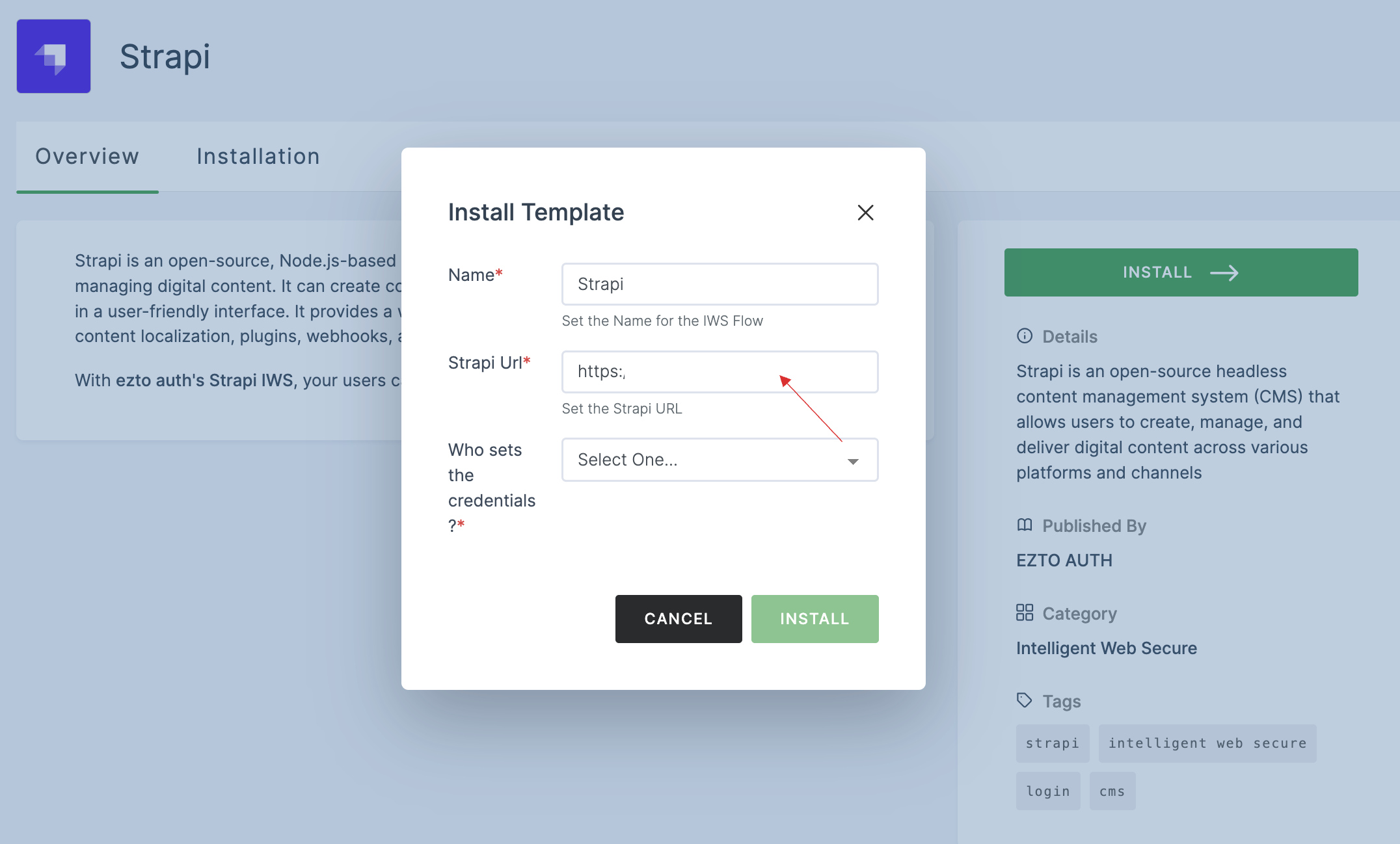Click the arrow on the sidebar Install button
This screenshot has width=1400, height=844.
1224,272
